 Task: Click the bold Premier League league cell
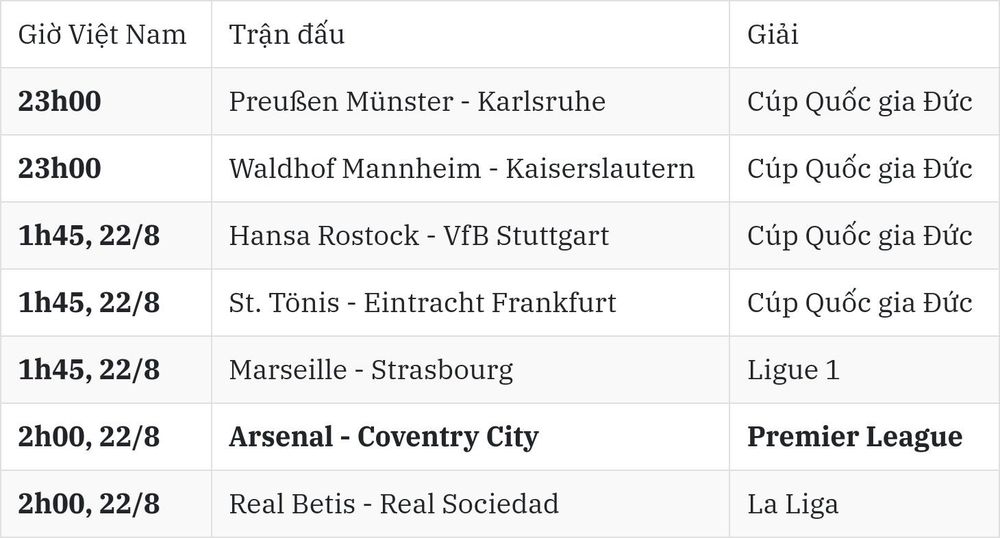tap(855, 437)
